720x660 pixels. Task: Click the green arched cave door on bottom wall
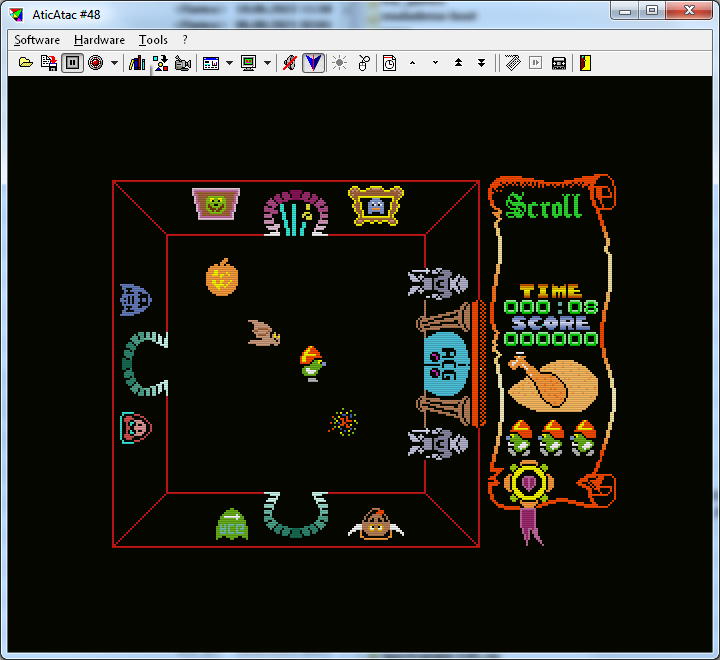tap(296, 514)
